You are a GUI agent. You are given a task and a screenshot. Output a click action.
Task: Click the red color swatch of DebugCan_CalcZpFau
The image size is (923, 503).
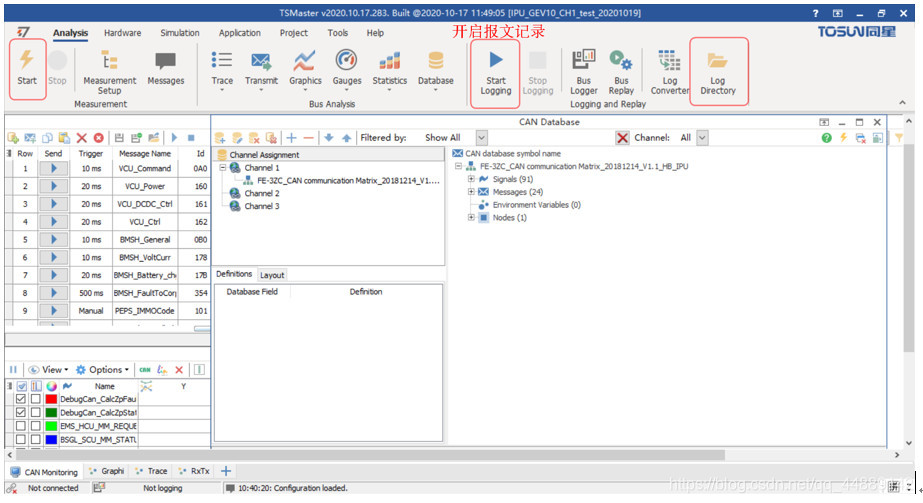tap(51, 399)
